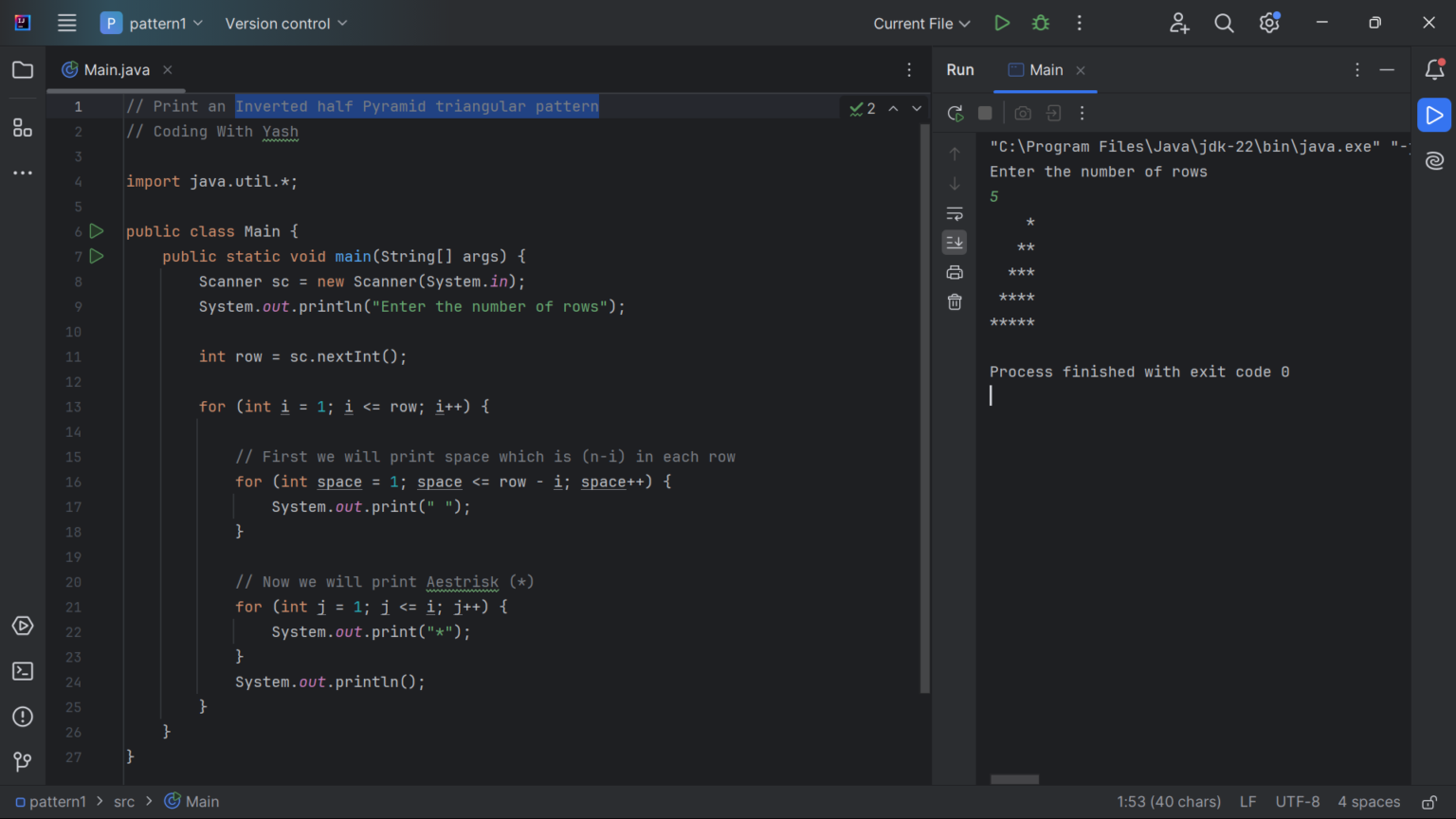Open the Project tool window
Screen dimensions: 1456x819
[x=23, y=70]
